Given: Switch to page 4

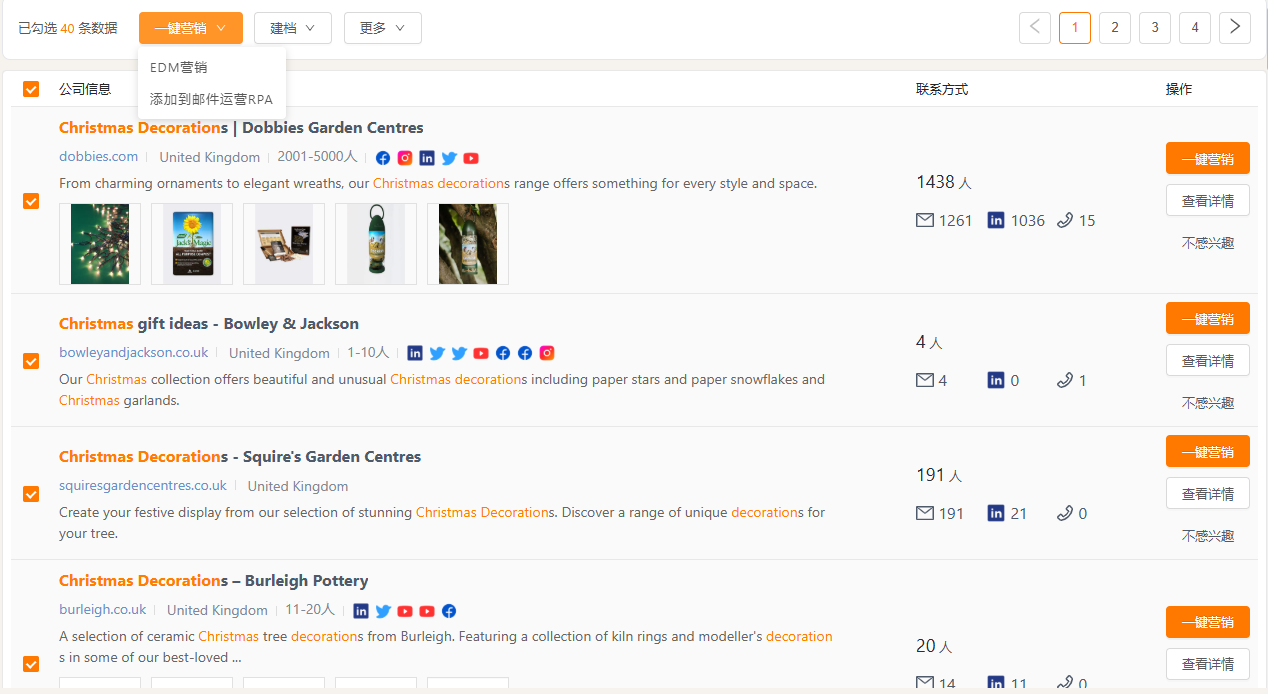Looking at the screenshot, I should (x=1195, y=27).
